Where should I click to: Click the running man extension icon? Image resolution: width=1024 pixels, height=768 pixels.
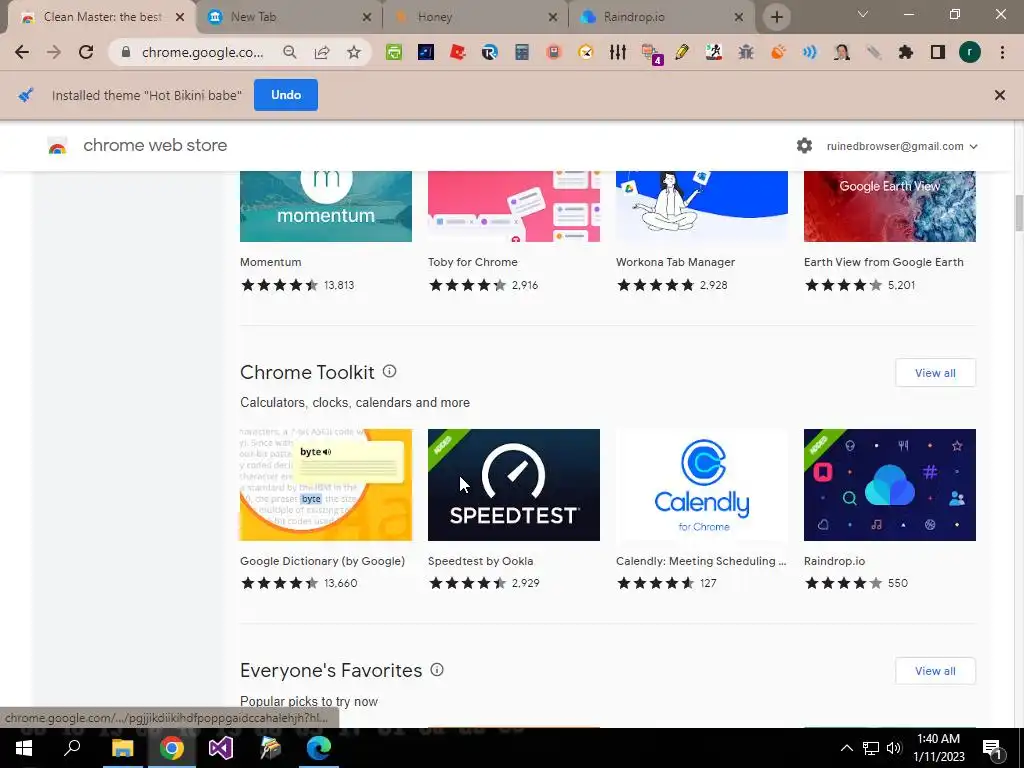click(x=714, y=52)
